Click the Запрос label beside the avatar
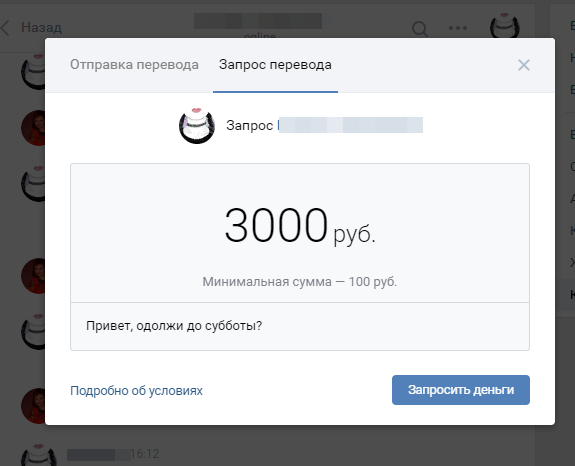This screenshot has width=575, height=466. click(x=249, y=126)
